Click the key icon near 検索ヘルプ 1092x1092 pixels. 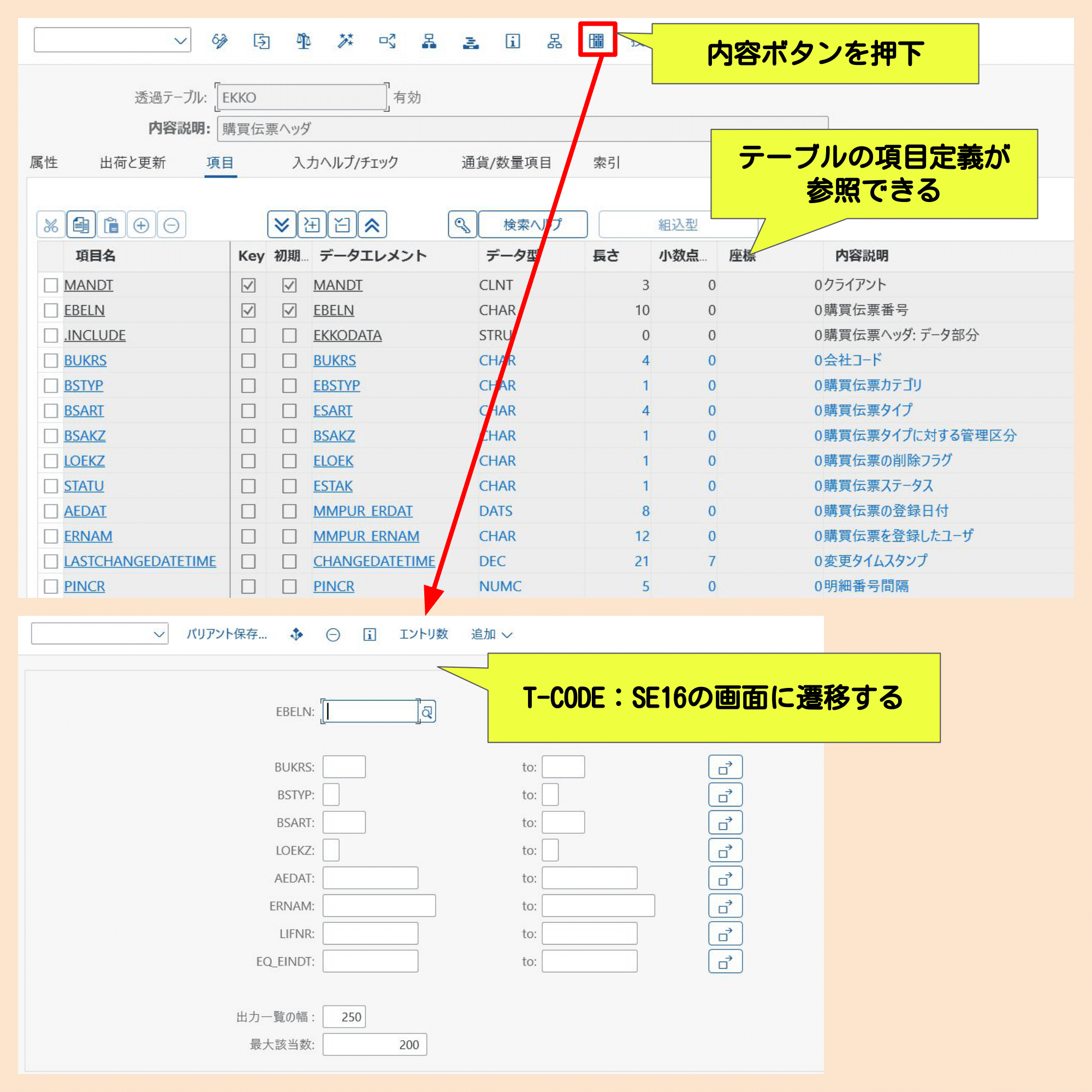click(x=462, y=224)
